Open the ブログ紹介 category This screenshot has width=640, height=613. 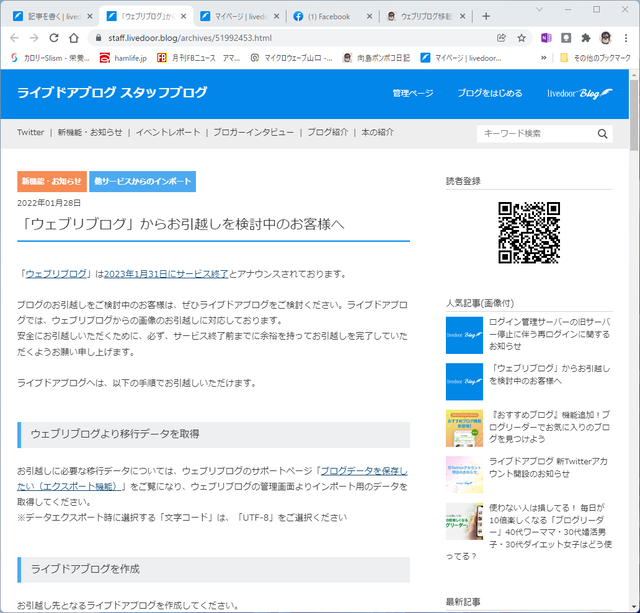pyautogui.click(x=327, y=132)
